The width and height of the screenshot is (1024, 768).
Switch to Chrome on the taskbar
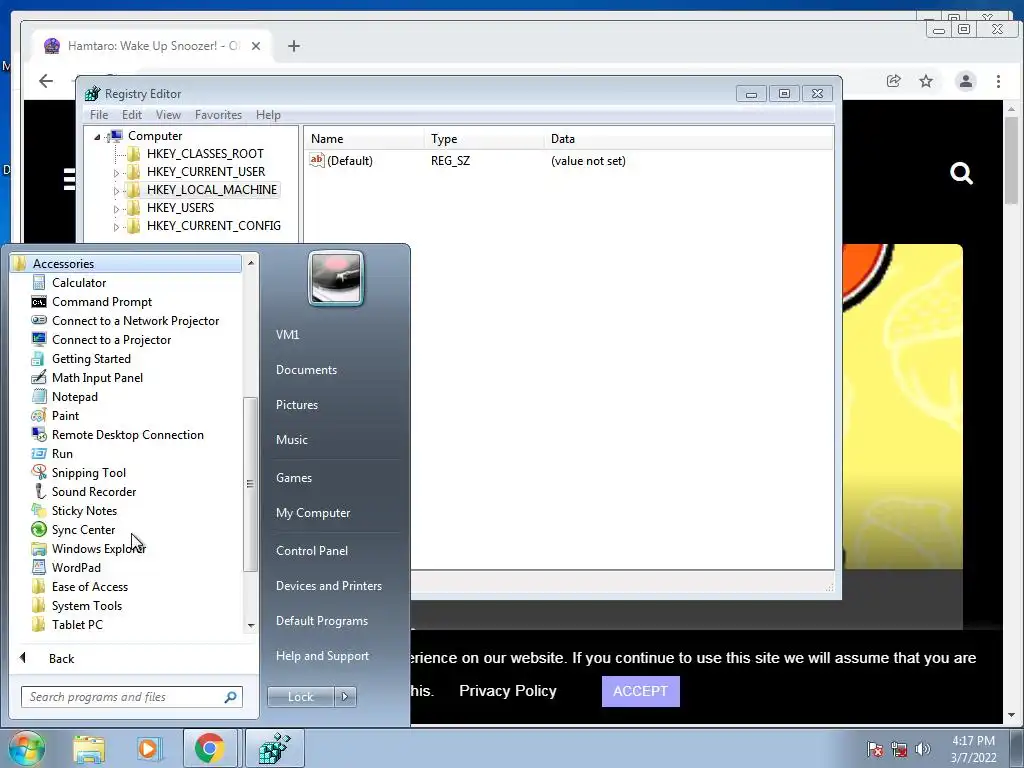click(209, 748)
